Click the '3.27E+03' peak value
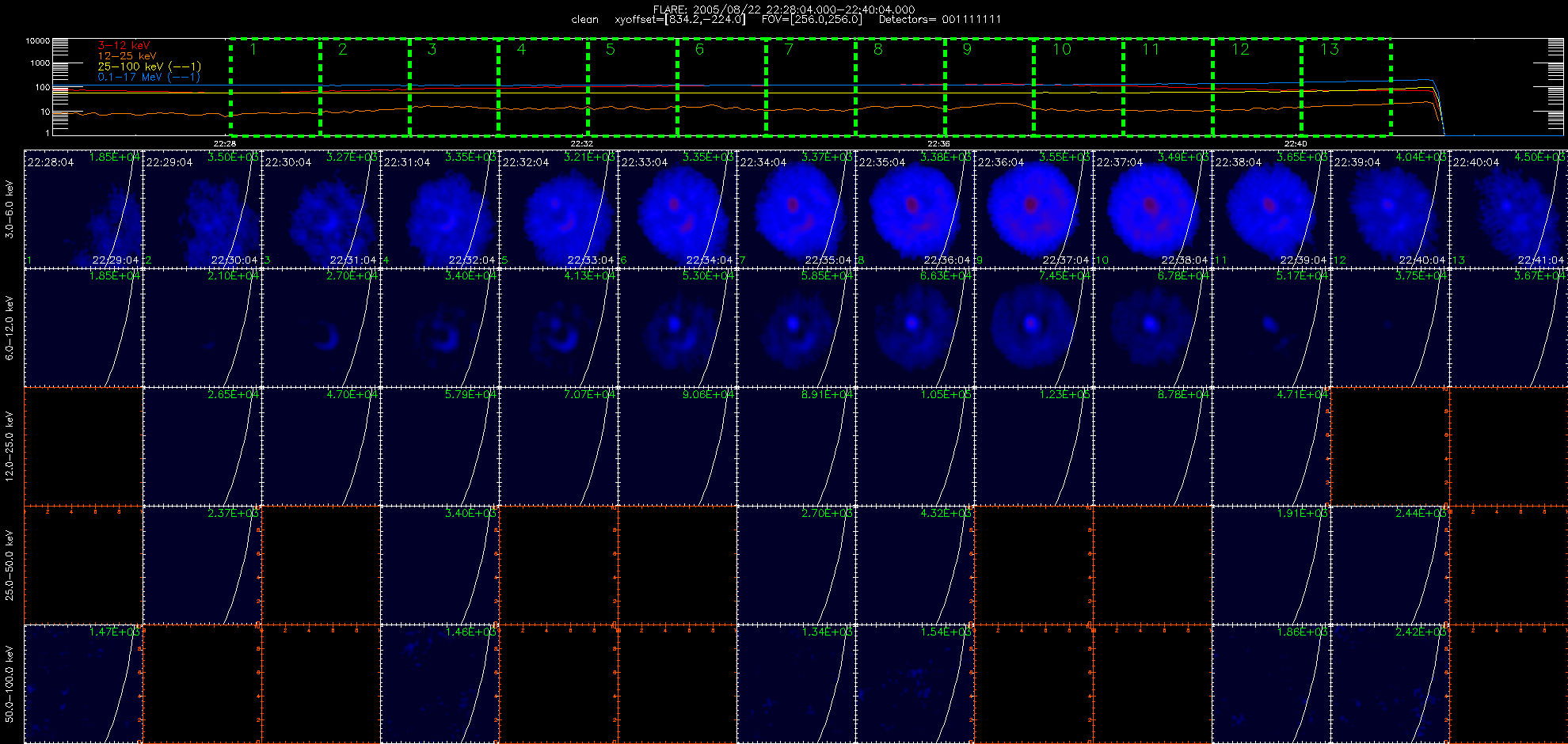The width and height of the screenshot is (1568, 744). click(352, 158)
